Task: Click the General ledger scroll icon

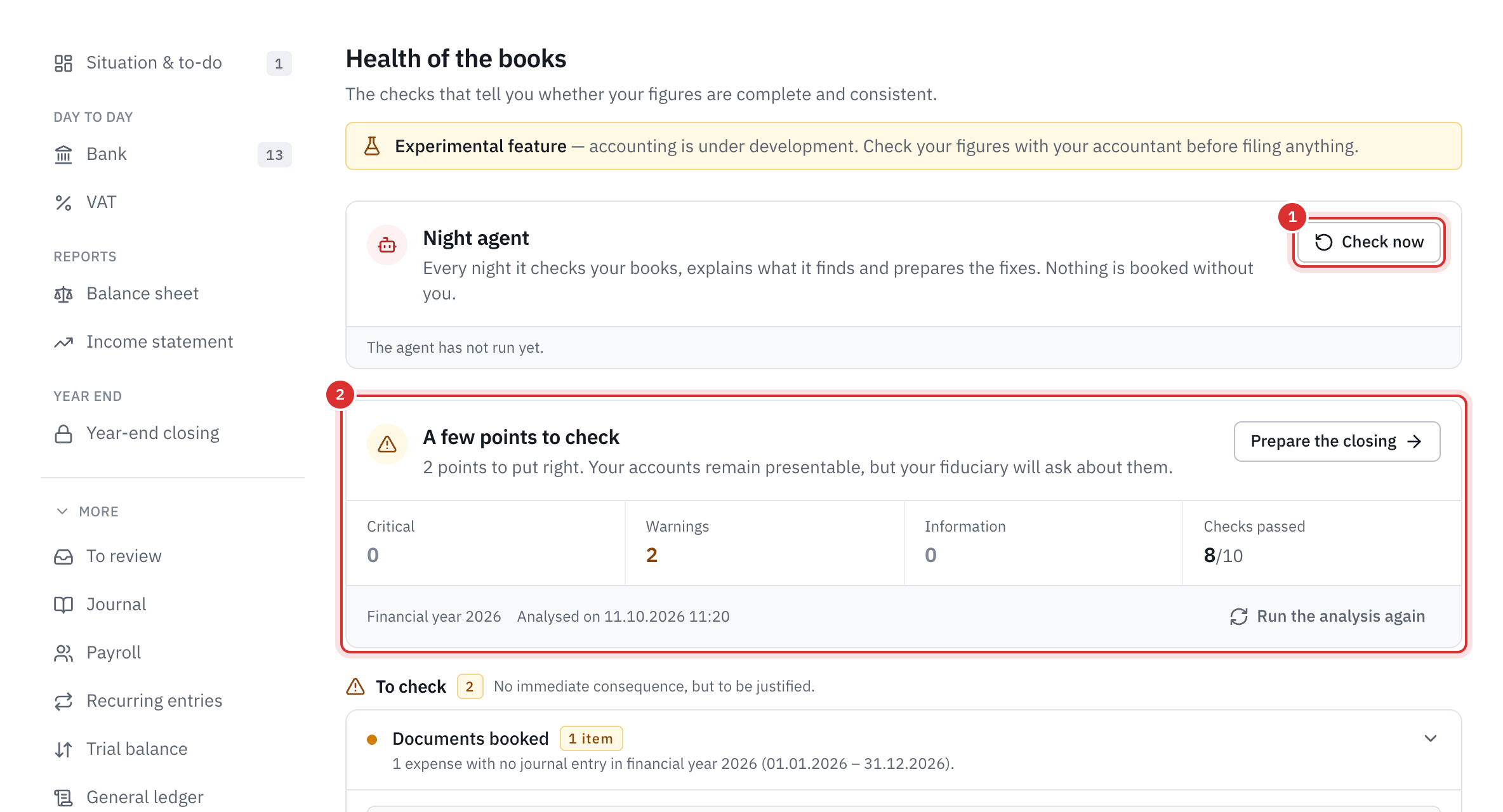Action: [x=63, y=797]
